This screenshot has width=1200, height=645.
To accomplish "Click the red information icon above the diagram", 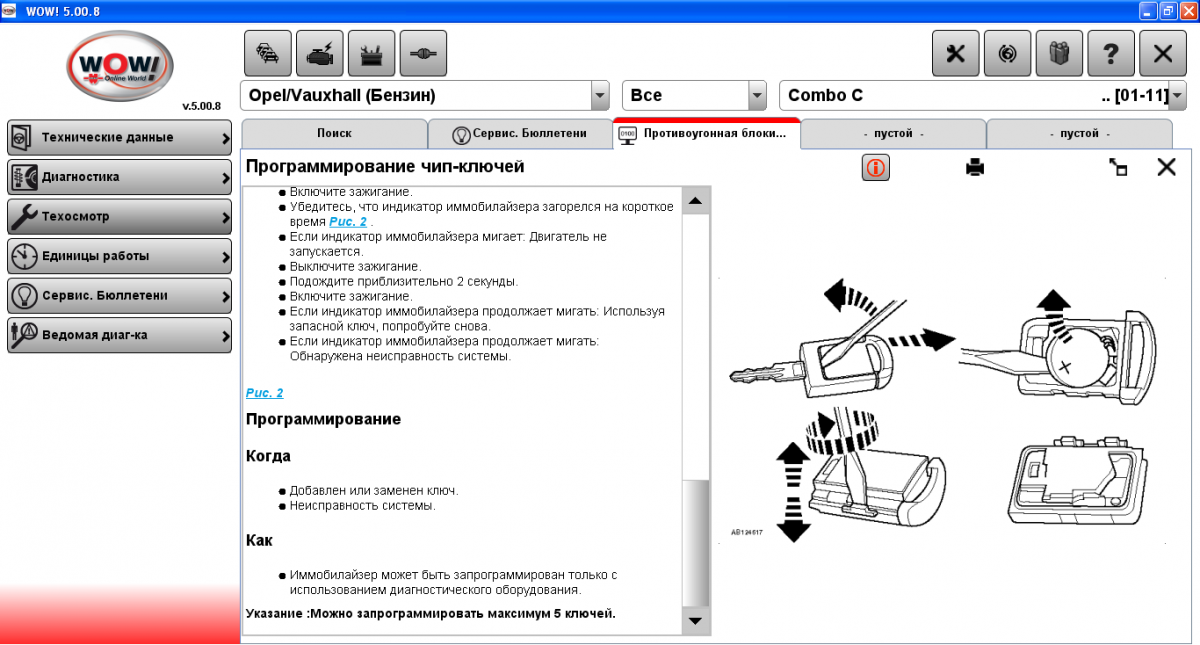I will [876, 168].
